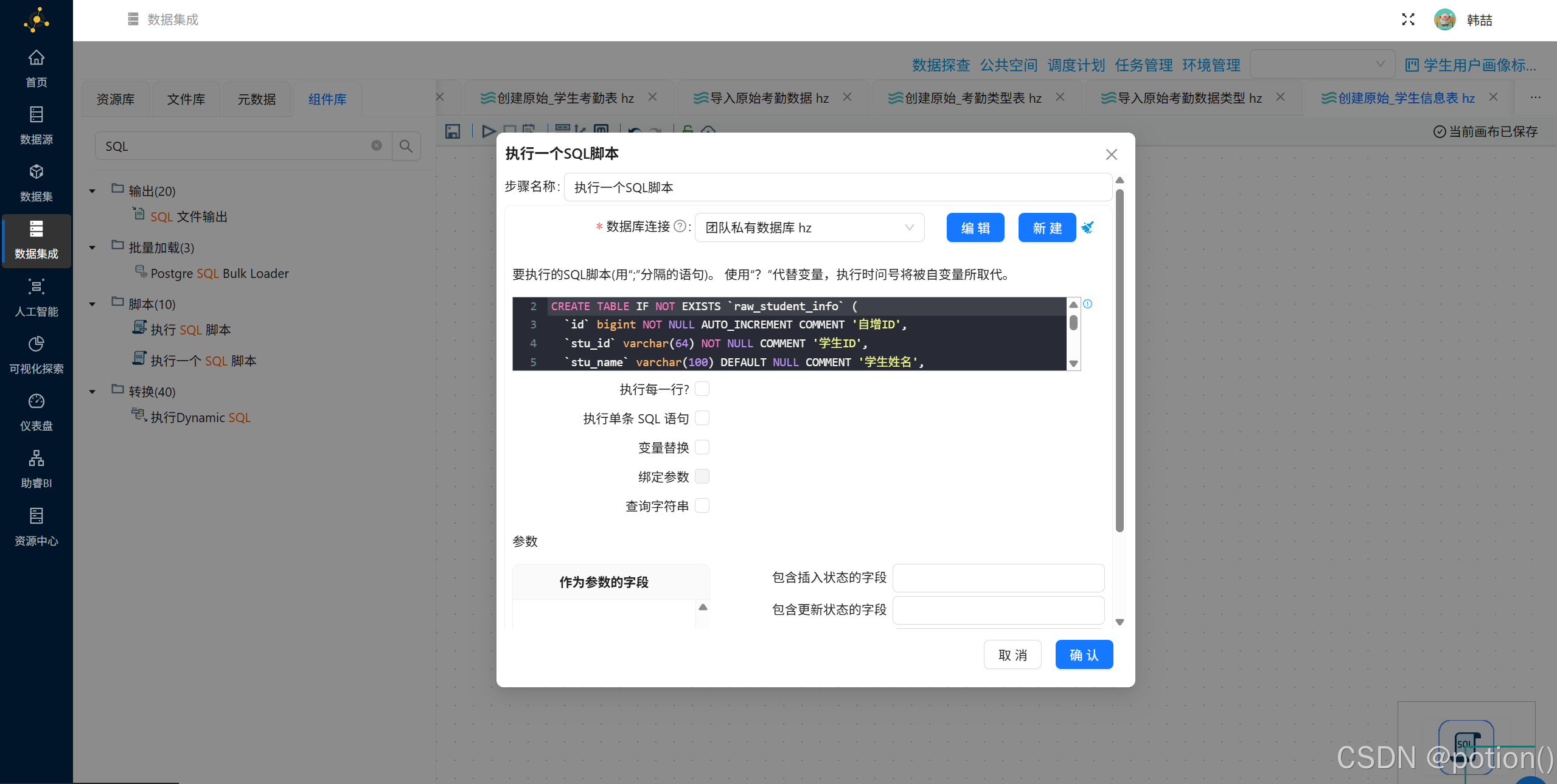Click the 包含插入状态的字段 input field
The width and height of the screenshot is (1557, 784).
pyautogui.click(x=998, y=577)
